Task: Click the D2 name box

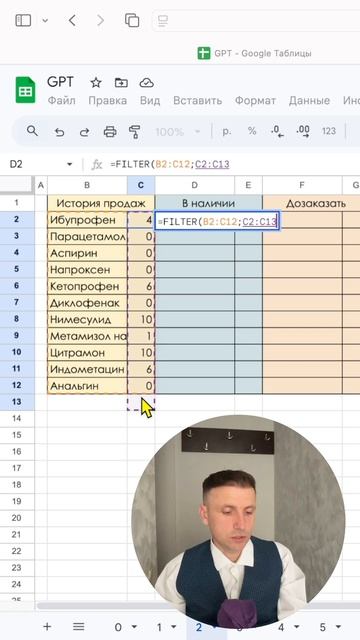Action: pyautogui.click(x=16, y=164)
